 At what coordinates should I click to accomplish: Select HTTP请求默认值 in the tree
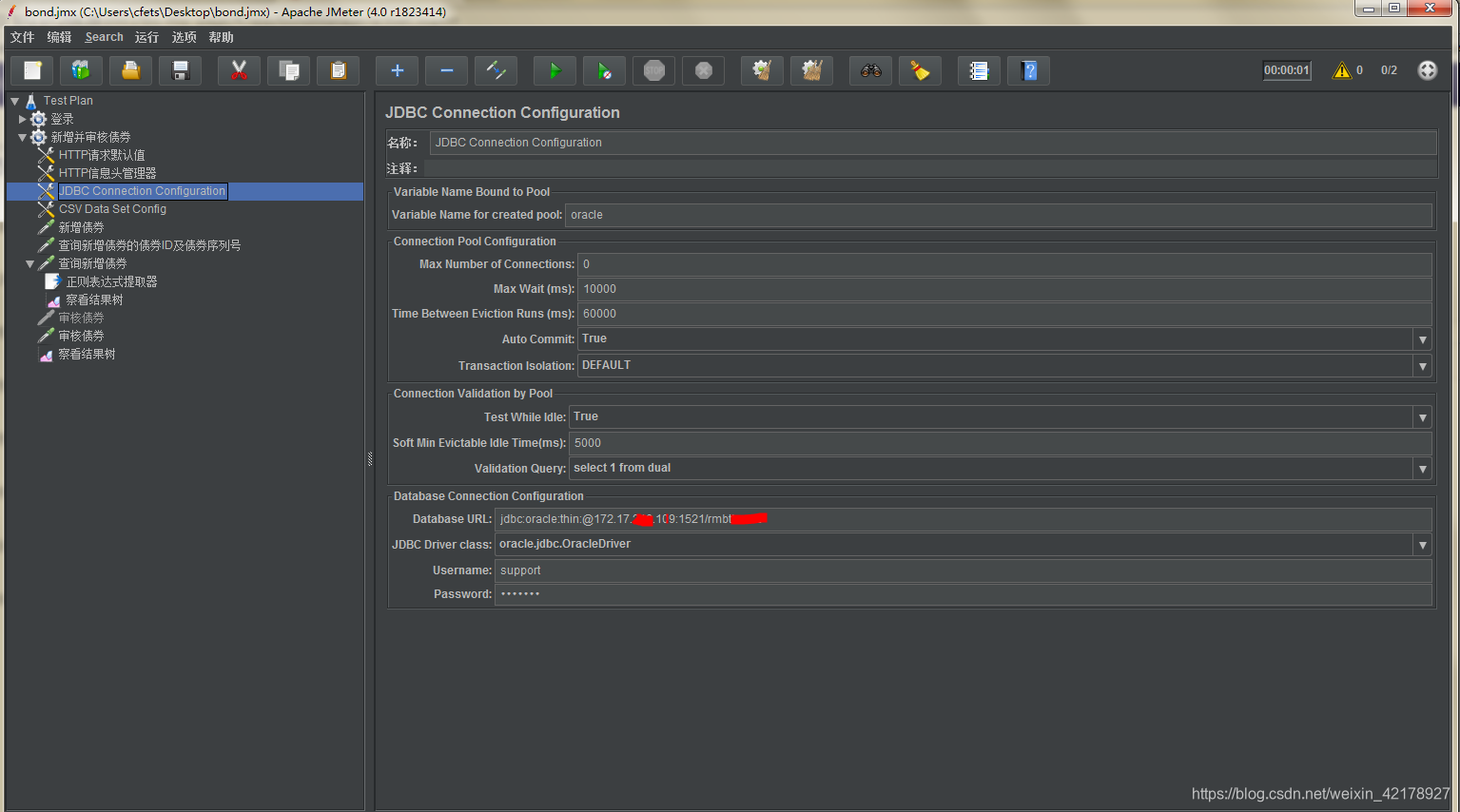(x=102, y=155)
